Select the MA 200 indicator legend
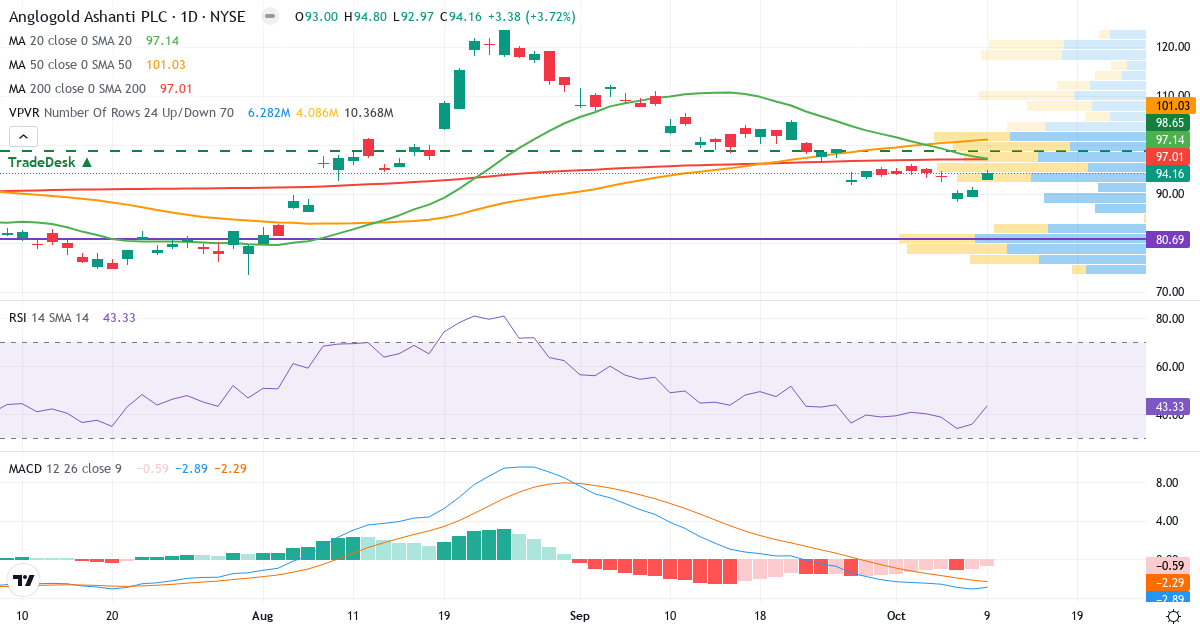The image size is (1200, 630). pyautogui.click(x=78, y=89)
